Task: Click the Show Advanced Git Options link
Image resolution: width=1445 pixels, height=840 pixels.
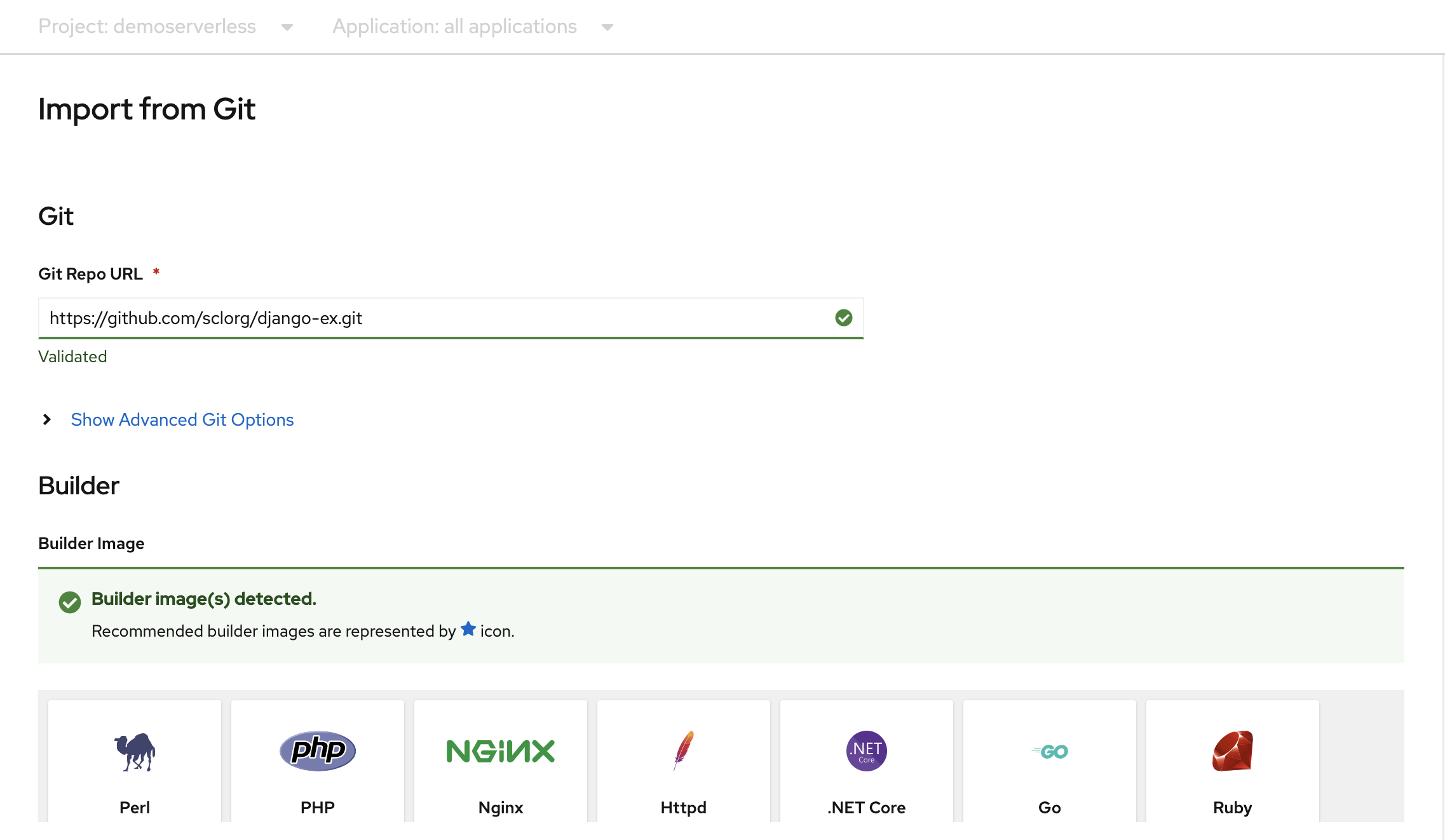Action: pyautogui.click(x=181, y=419)
